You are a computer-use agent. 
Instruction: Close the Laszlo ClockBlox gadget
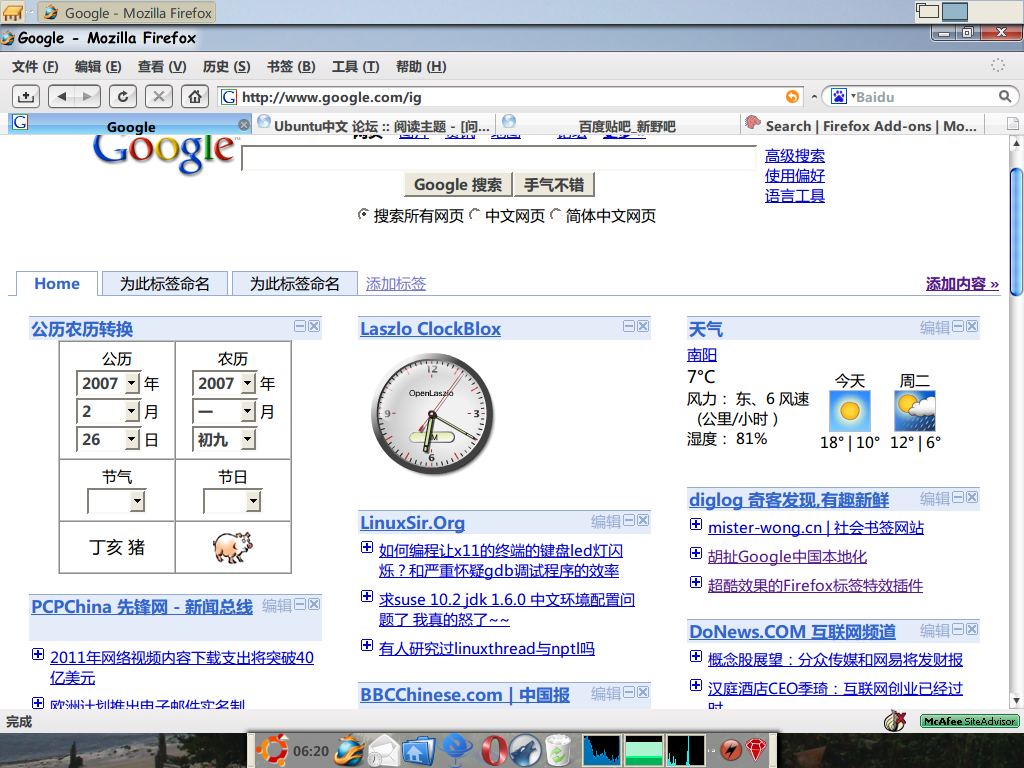pyautogui.click(x=643, y=326)
